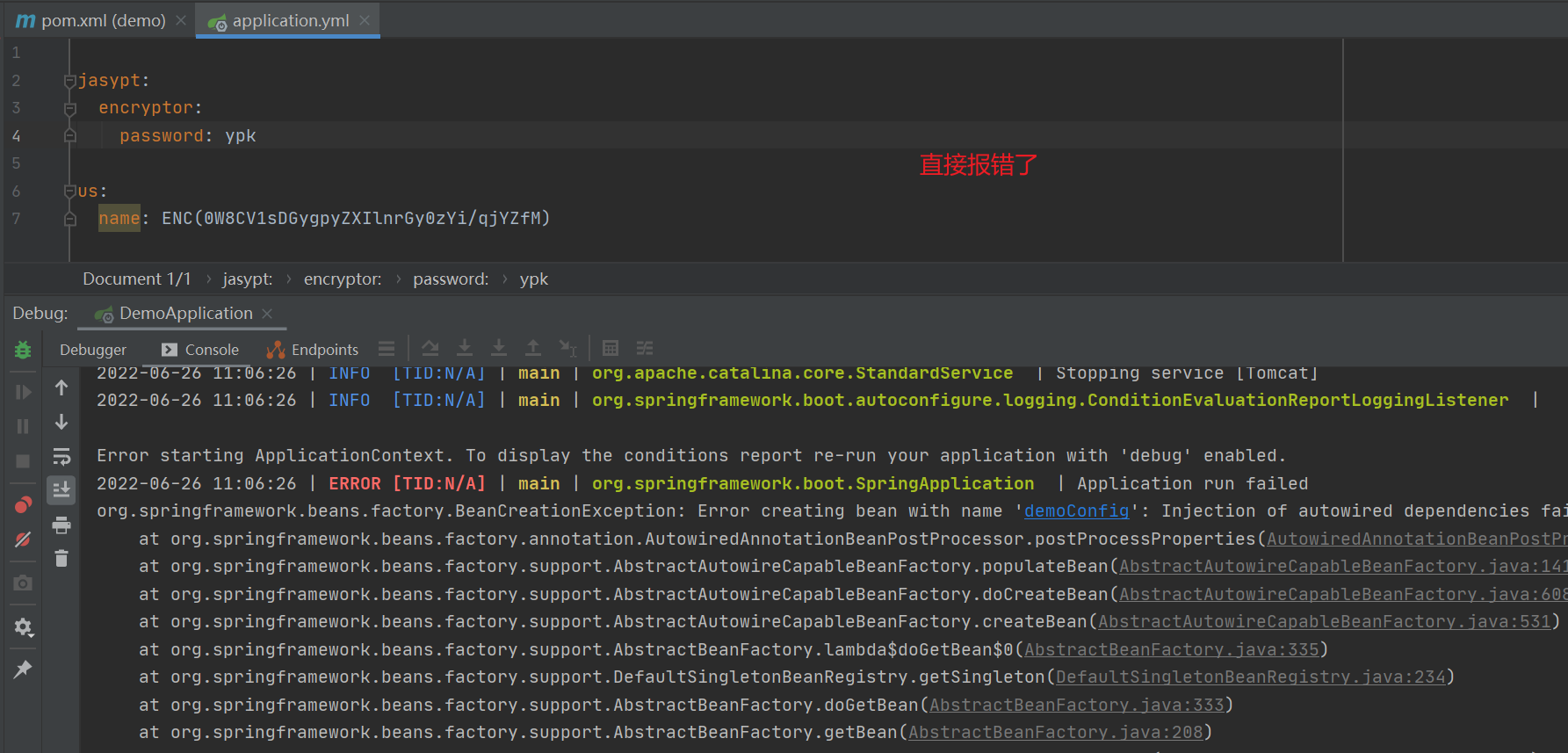Open AbstractBeanFactory.java:208 link

click(x=1056, y=733)
